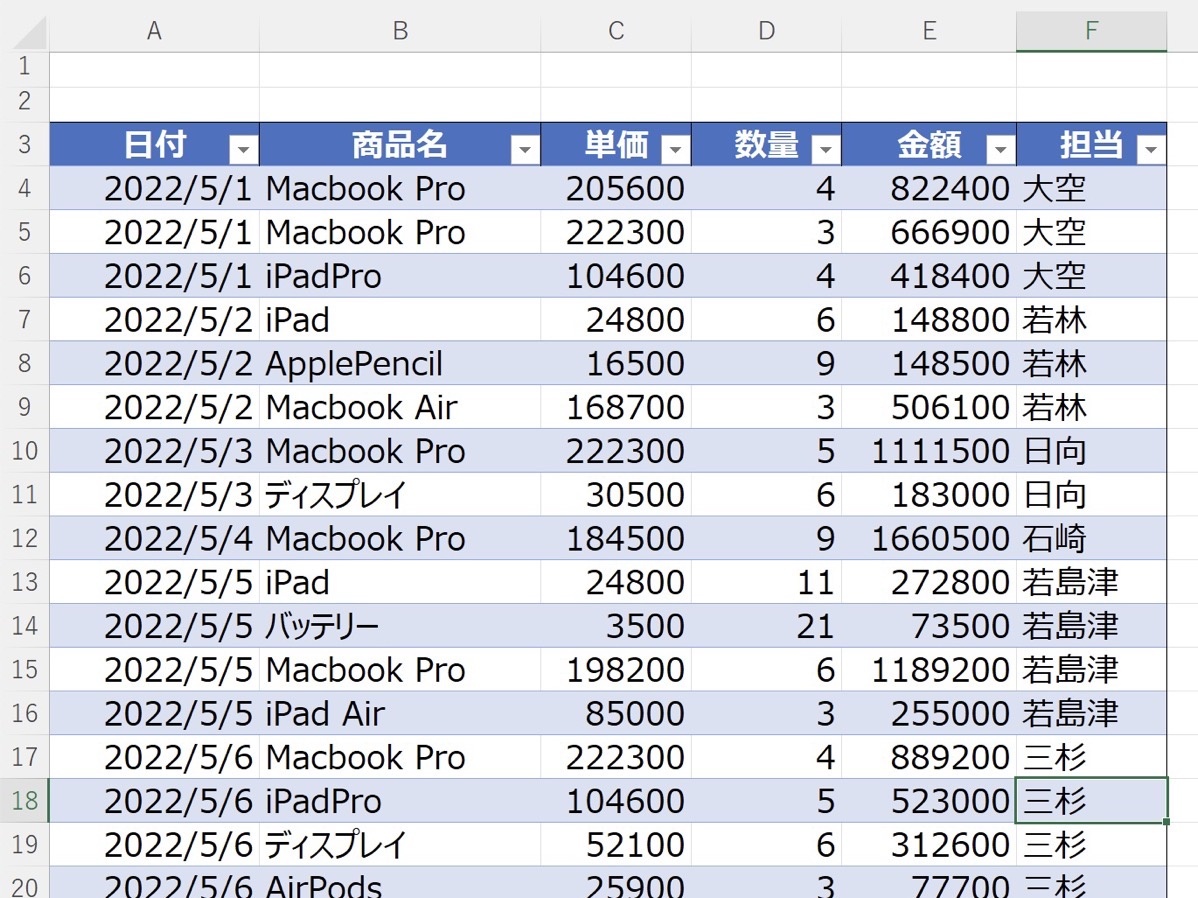Select unit price 30500
This screenshot has width=1198, height=898.
pos(616,494)
